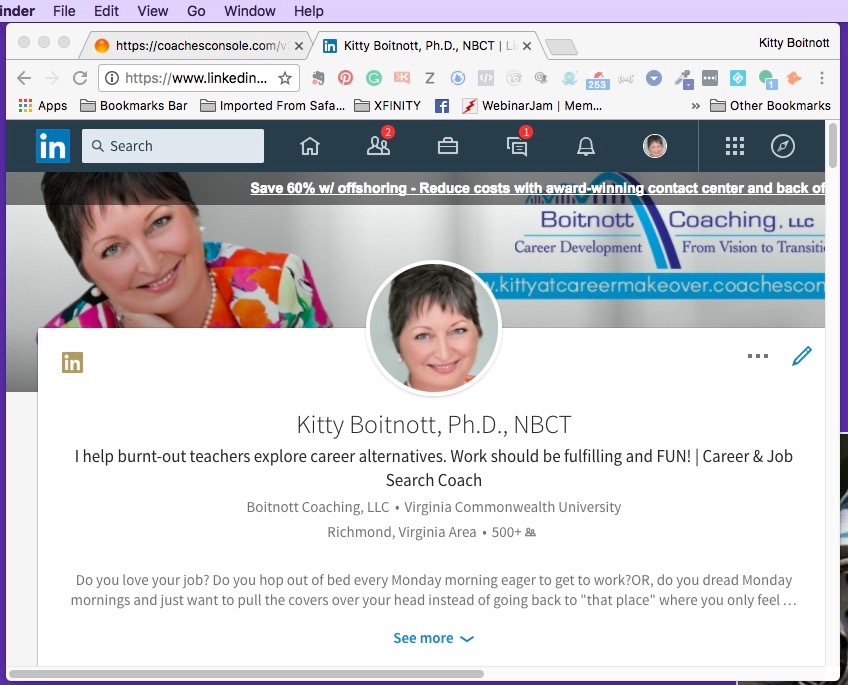
Task: Open the XFINITY bookmarks folder
Action: coord(387,105)
